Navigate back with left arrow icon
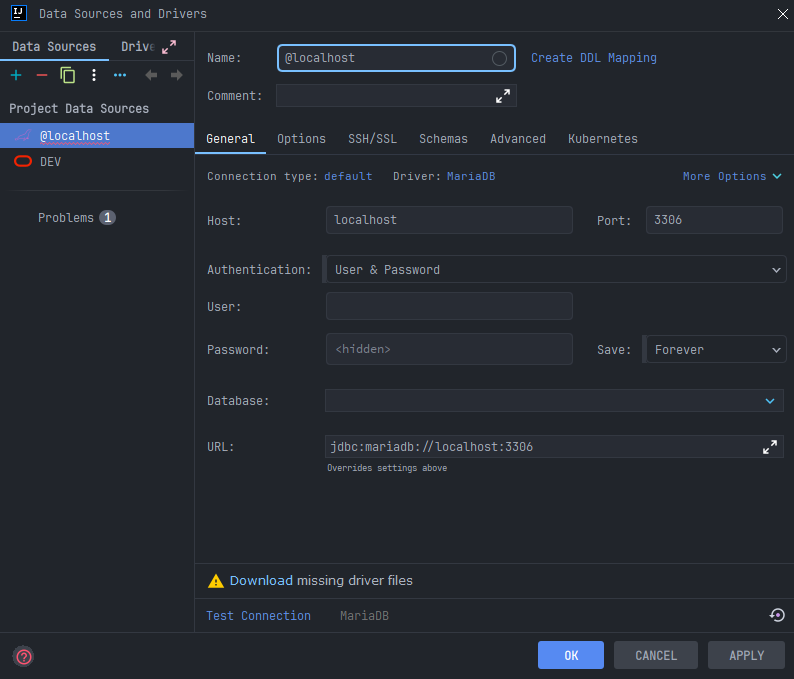The height and width of the screenshot is (679, 794). coord(151,75)
